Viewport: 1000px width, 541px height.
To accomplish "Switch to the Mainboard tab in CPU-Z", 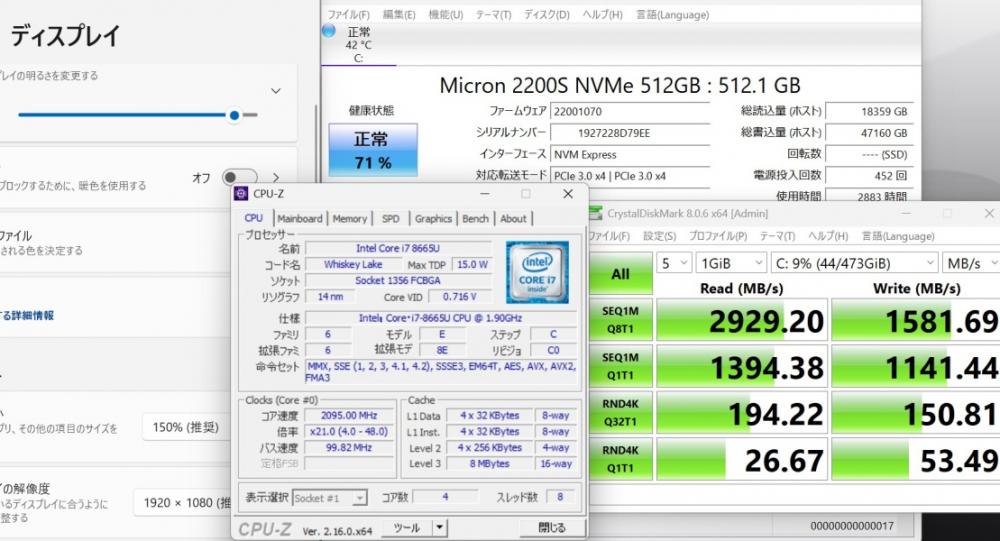I will 300,218.
